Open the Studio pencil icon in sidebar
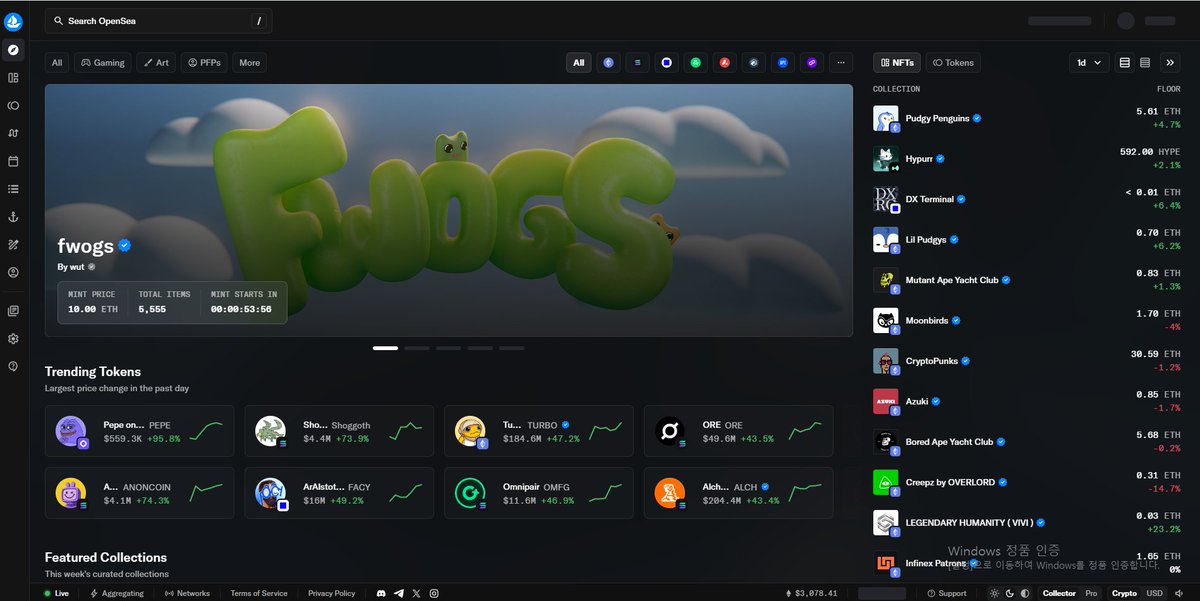The width and height of the screenshot is (1200, 601). click(13, 244)
